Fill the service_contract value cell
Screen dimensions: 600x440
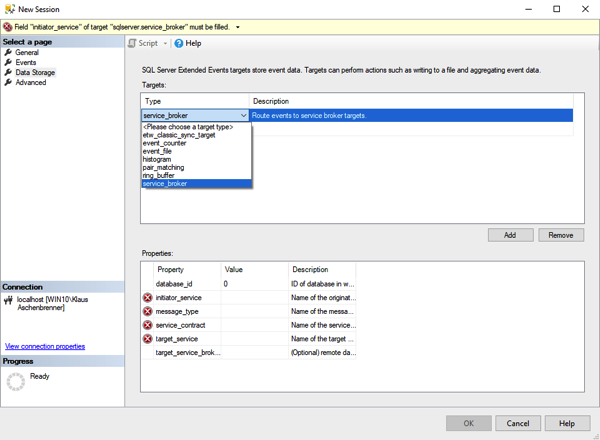pos(254,325)
